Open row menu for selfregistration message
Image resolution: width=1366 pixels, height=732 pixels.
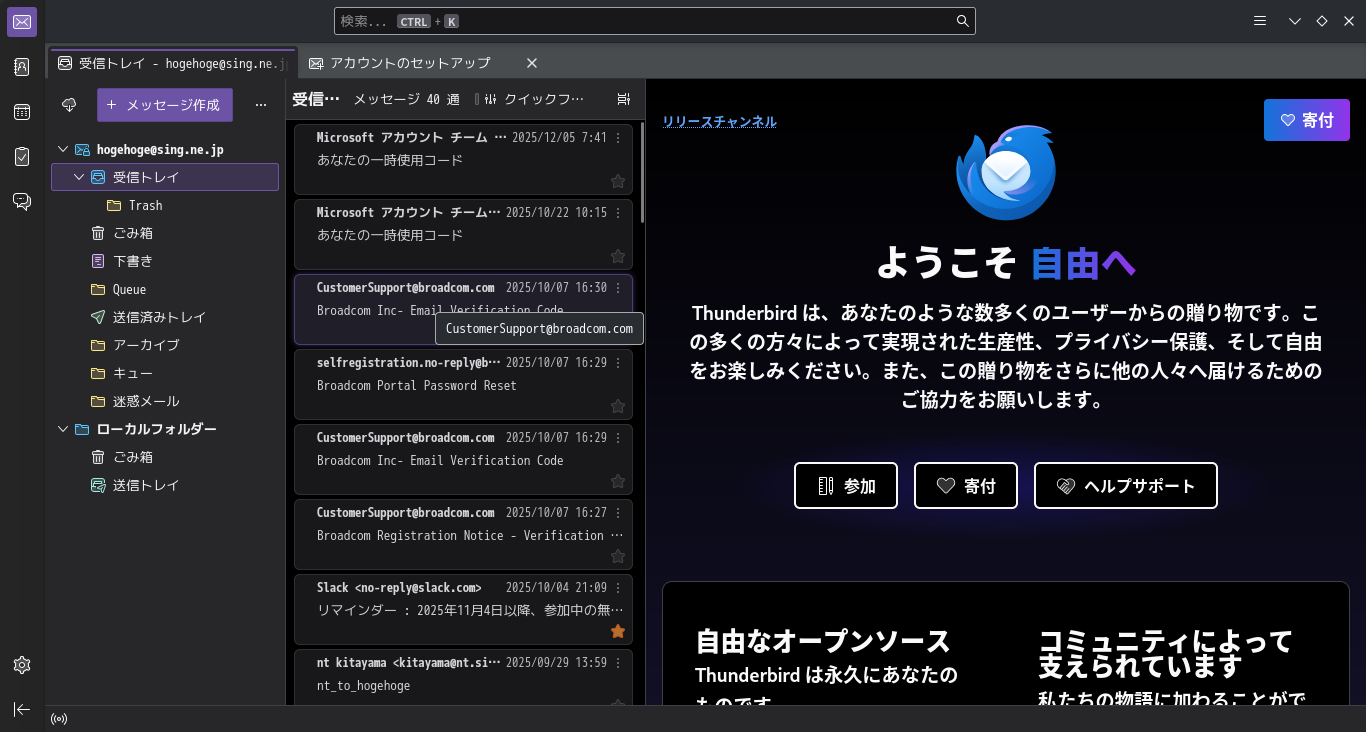[x=618, y=362]
